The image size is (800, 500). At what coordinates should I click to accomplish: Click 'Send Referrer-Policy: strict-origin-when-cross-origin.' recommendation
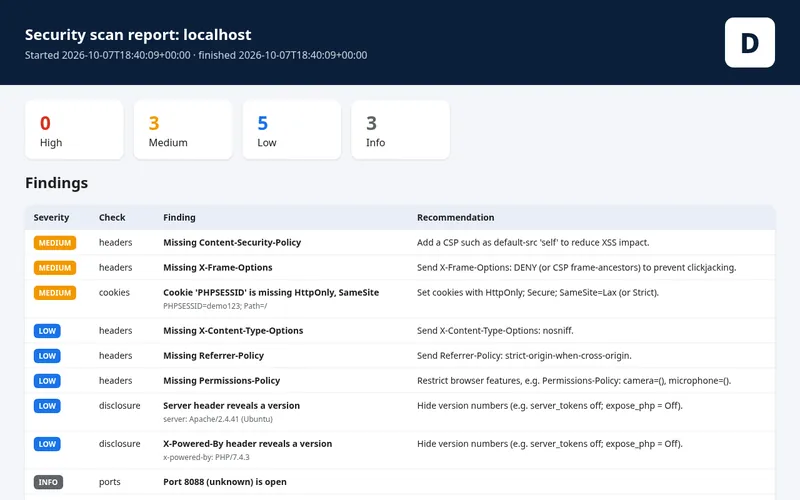click(x=524, y=356)
